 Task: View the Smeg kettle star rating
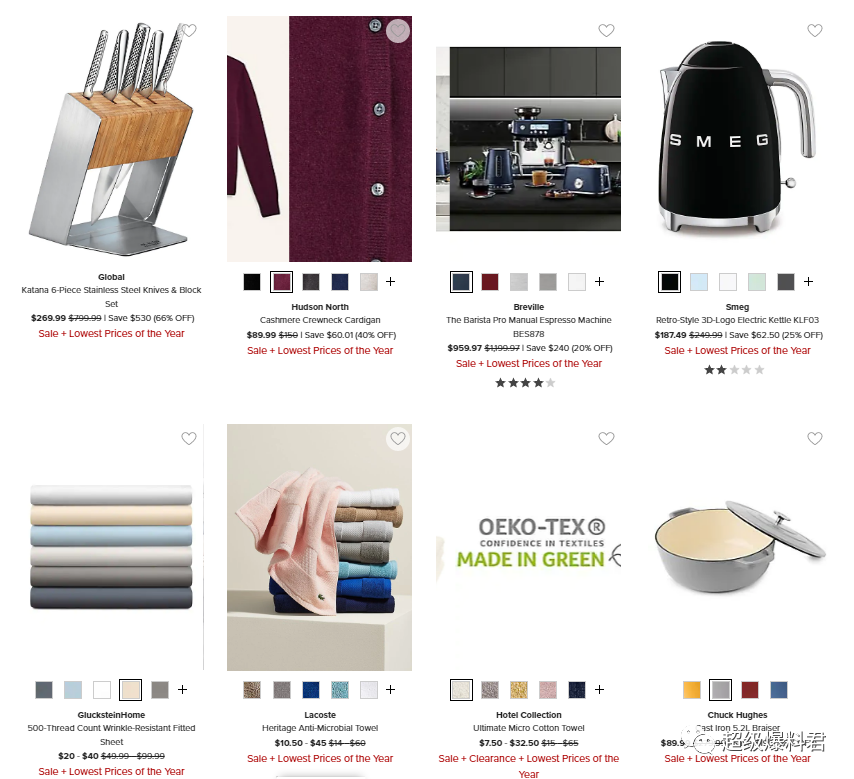[734, 370]
